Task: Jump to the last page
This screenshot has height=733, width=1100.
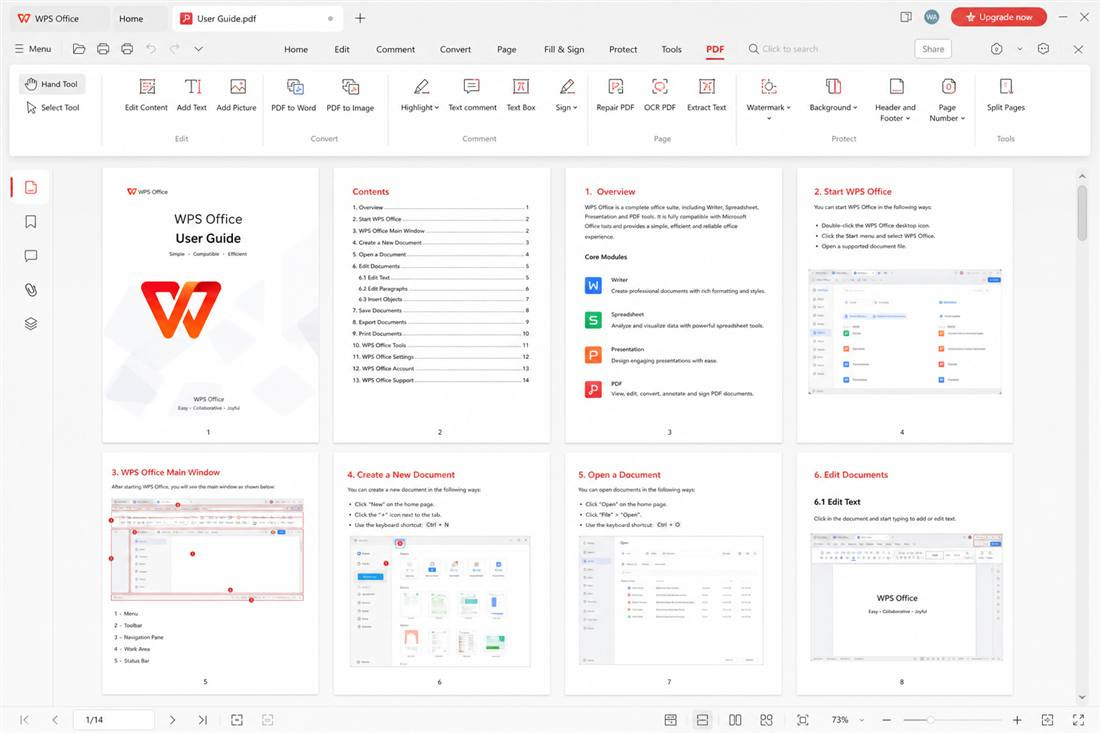Action: pos(203,720)
